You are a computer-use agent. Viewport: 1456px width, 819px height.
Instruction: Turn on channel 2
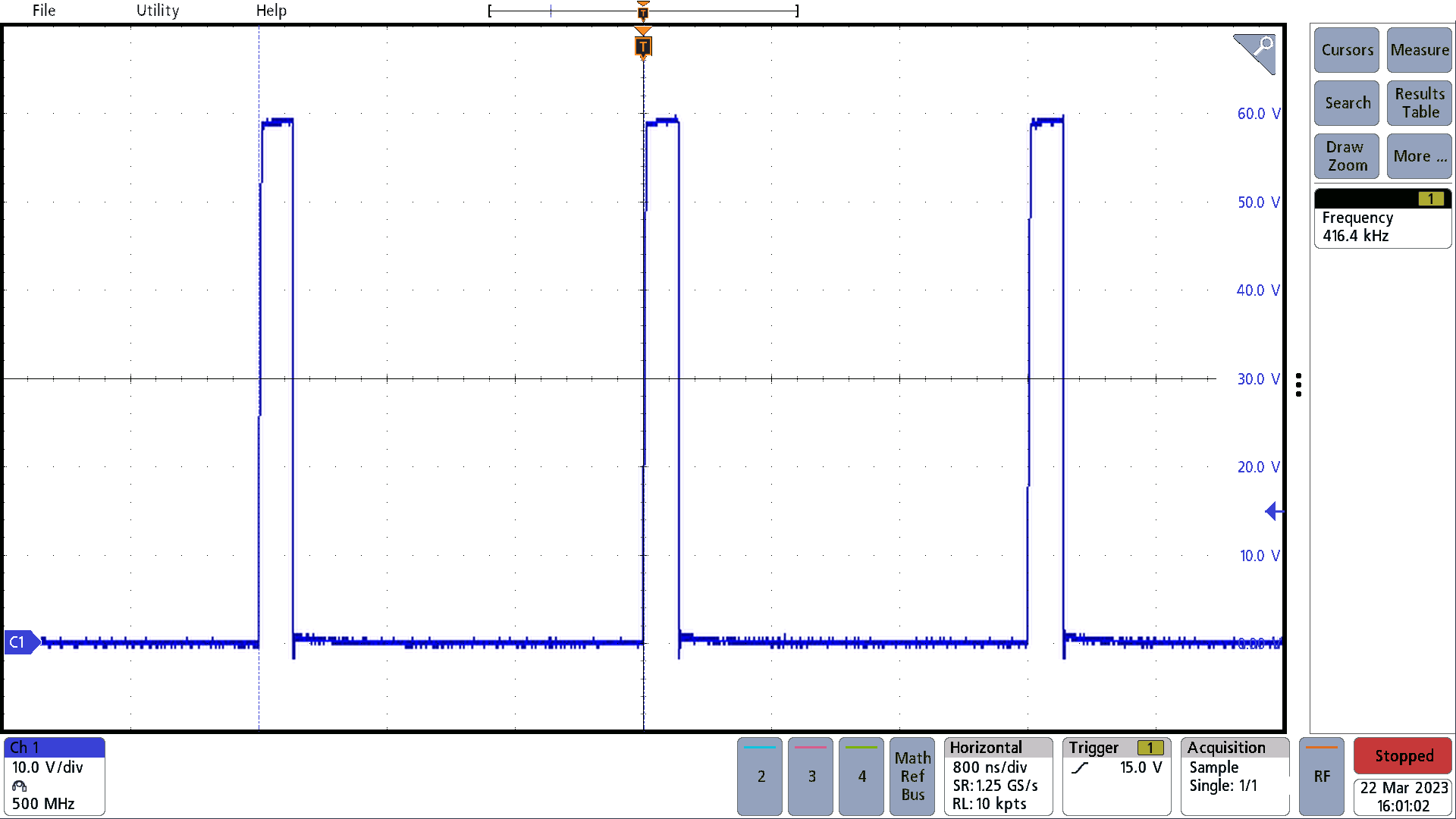tap(761, 777)
